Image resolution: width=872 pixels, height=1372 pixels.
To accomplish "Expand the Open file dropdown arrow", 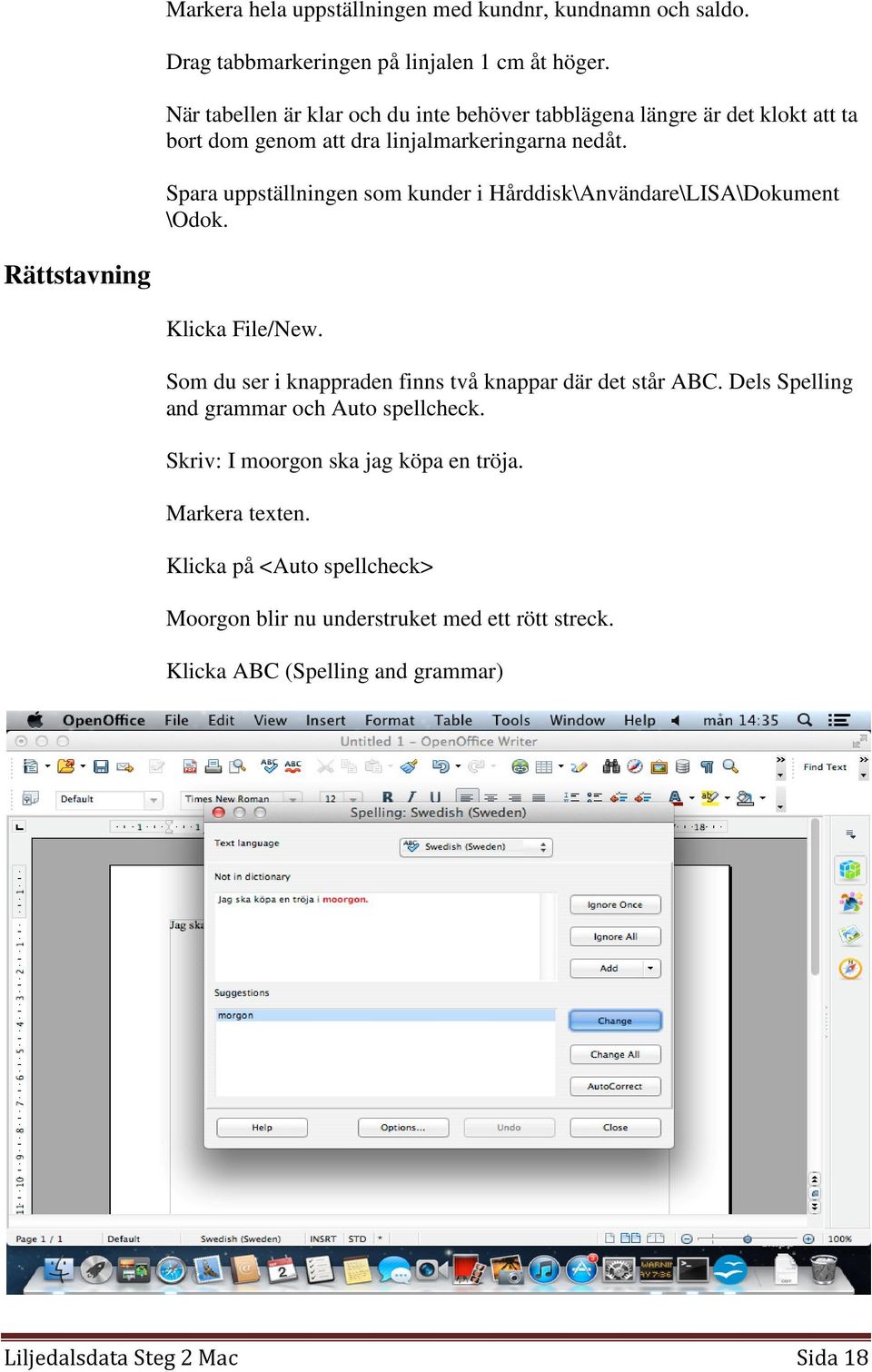I will (x=82, y=767).
